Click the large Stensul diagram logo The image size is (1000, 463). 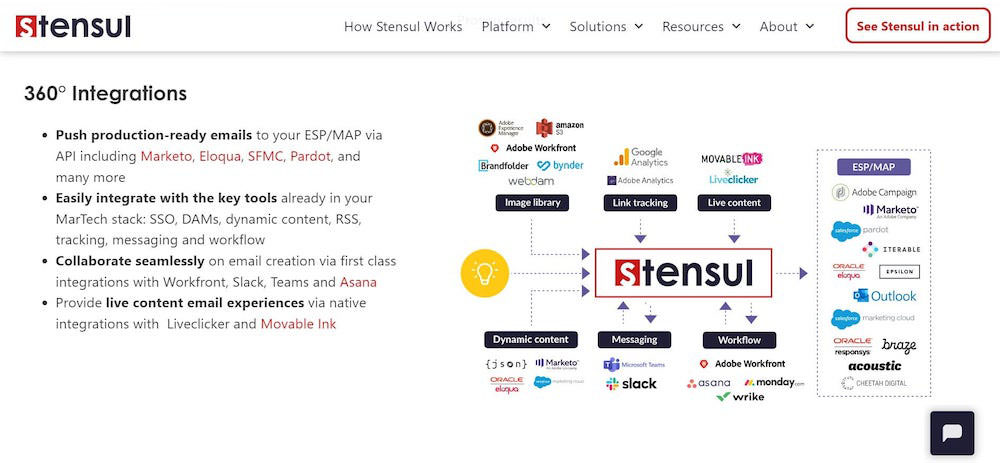pyautogui.click(x=683, y=273)
